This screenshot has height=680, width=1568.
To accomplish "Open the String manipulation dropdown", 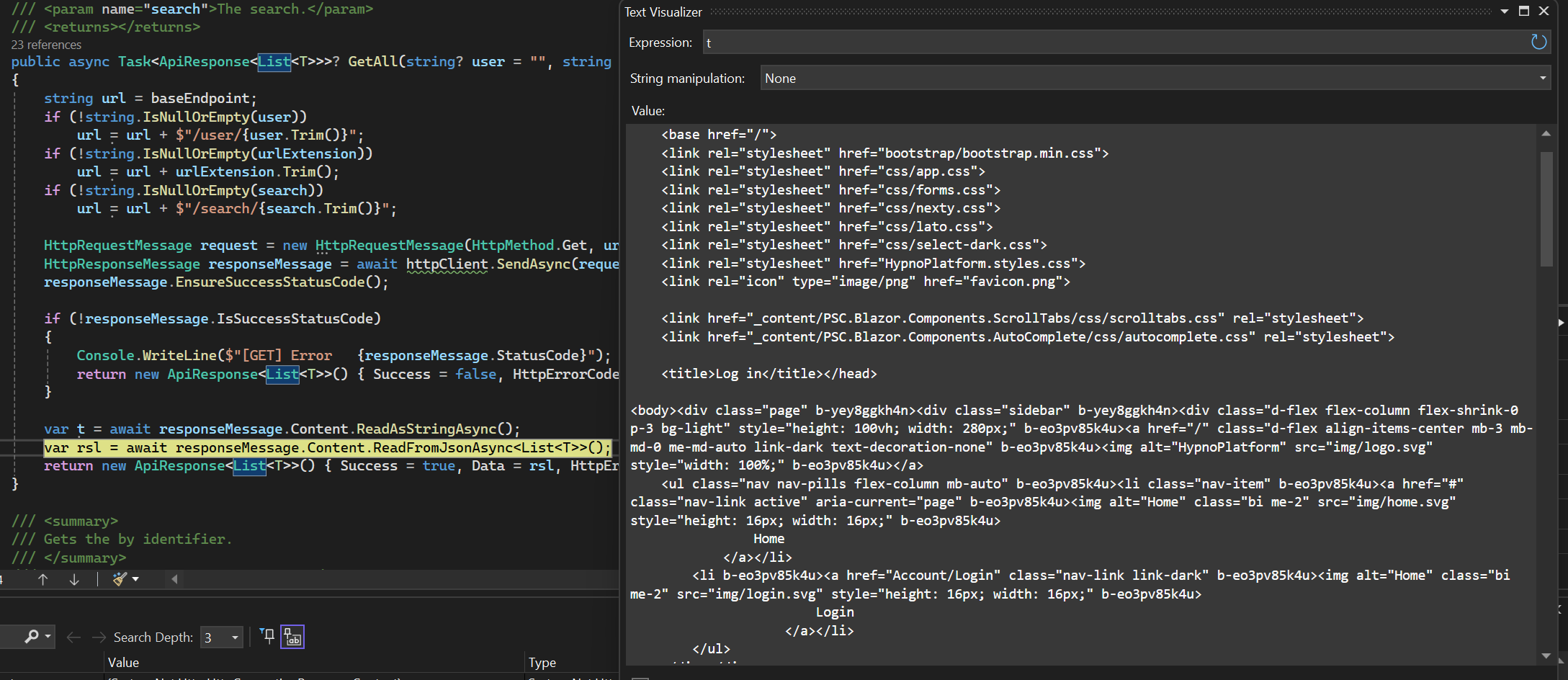I will pos(1155,78).
